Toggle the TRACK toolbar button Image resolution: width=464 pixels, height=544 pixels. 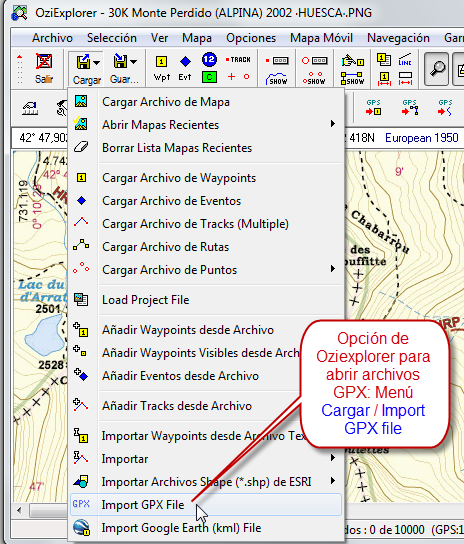click(x=238, y=60)
